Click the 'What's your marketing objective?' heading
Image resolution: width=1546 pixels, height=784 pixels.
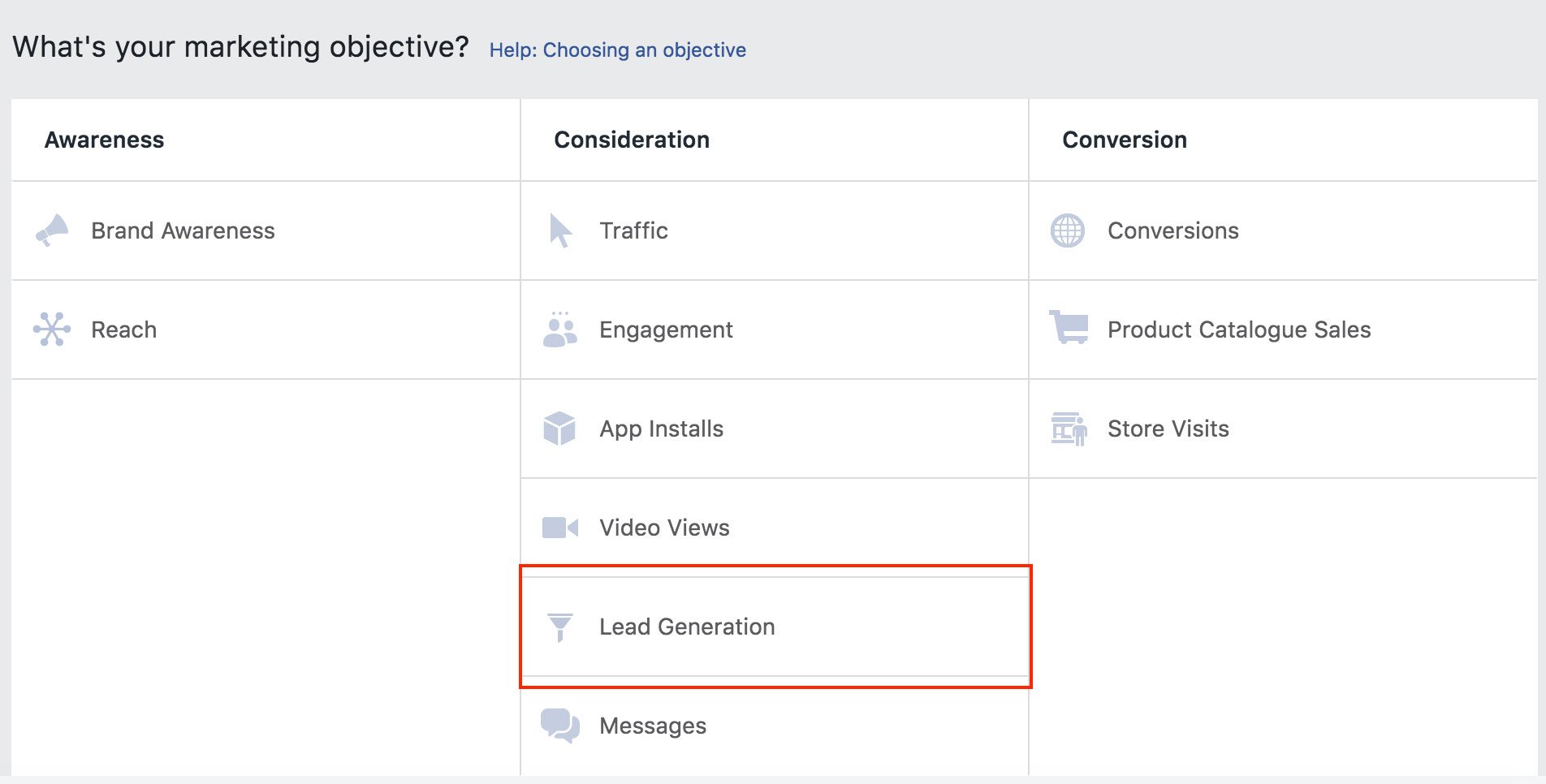240,47
